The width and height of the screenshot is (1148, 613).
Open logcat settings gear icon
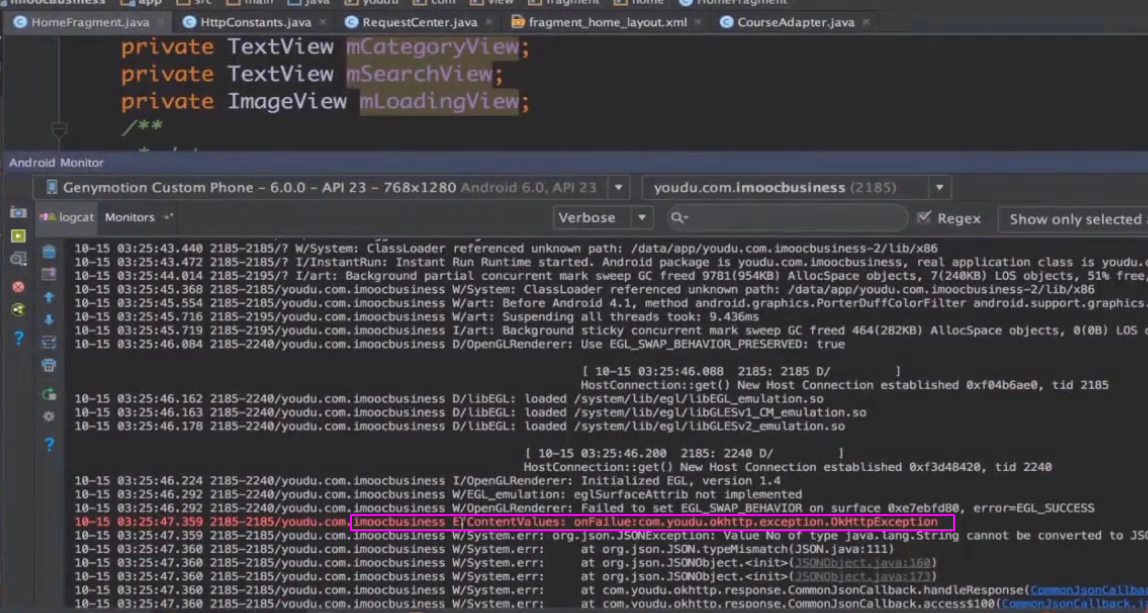point(48,417)
